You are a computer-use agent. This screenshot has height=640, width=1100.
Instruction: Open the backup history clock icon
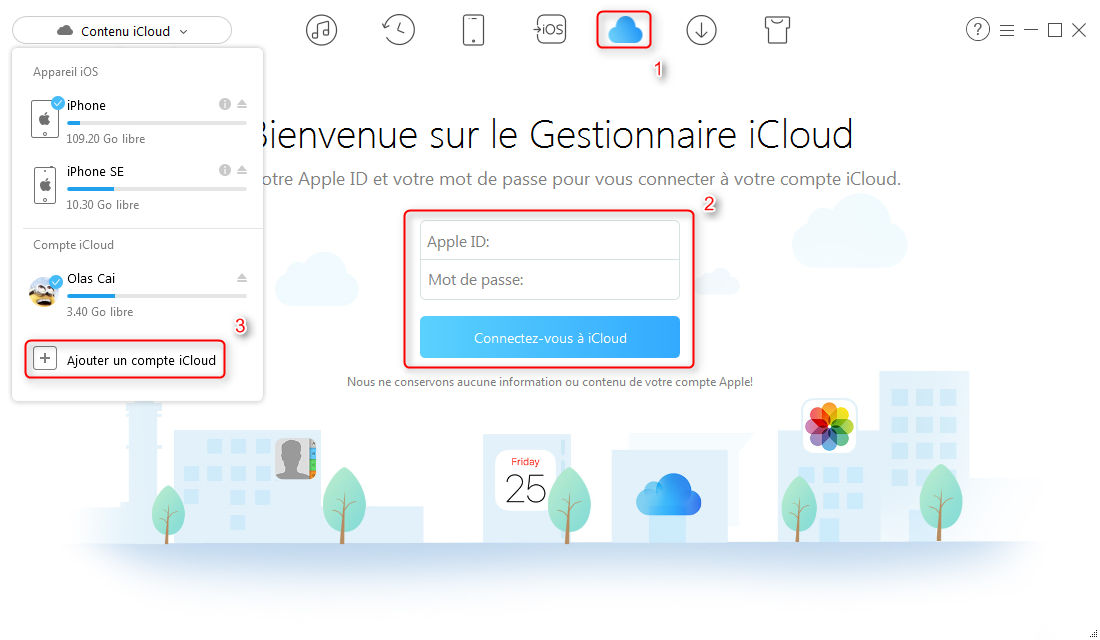tap(398, 29)
